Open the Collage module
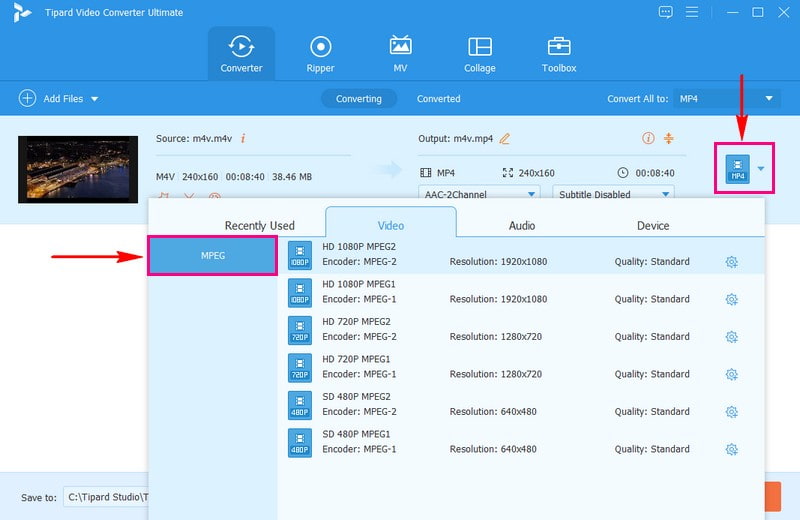Viewport: 800px width, 520px height. tap(479, 54)
